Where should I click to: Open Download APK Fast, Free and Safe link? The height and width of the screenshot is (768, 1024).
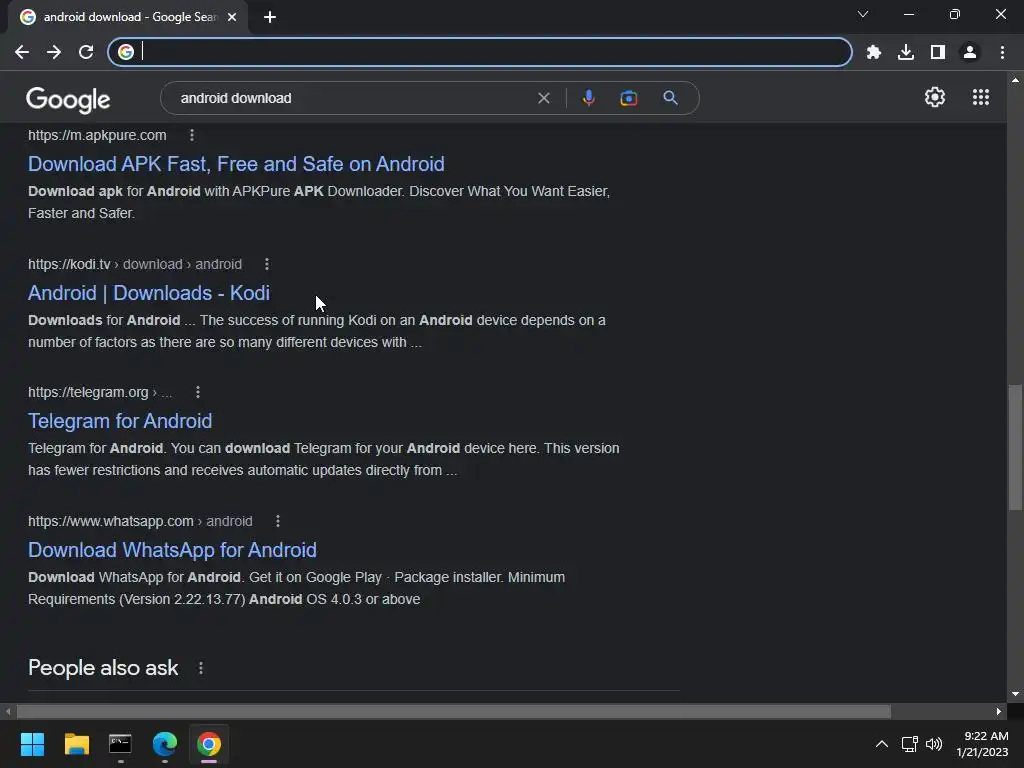coord(236,164)
